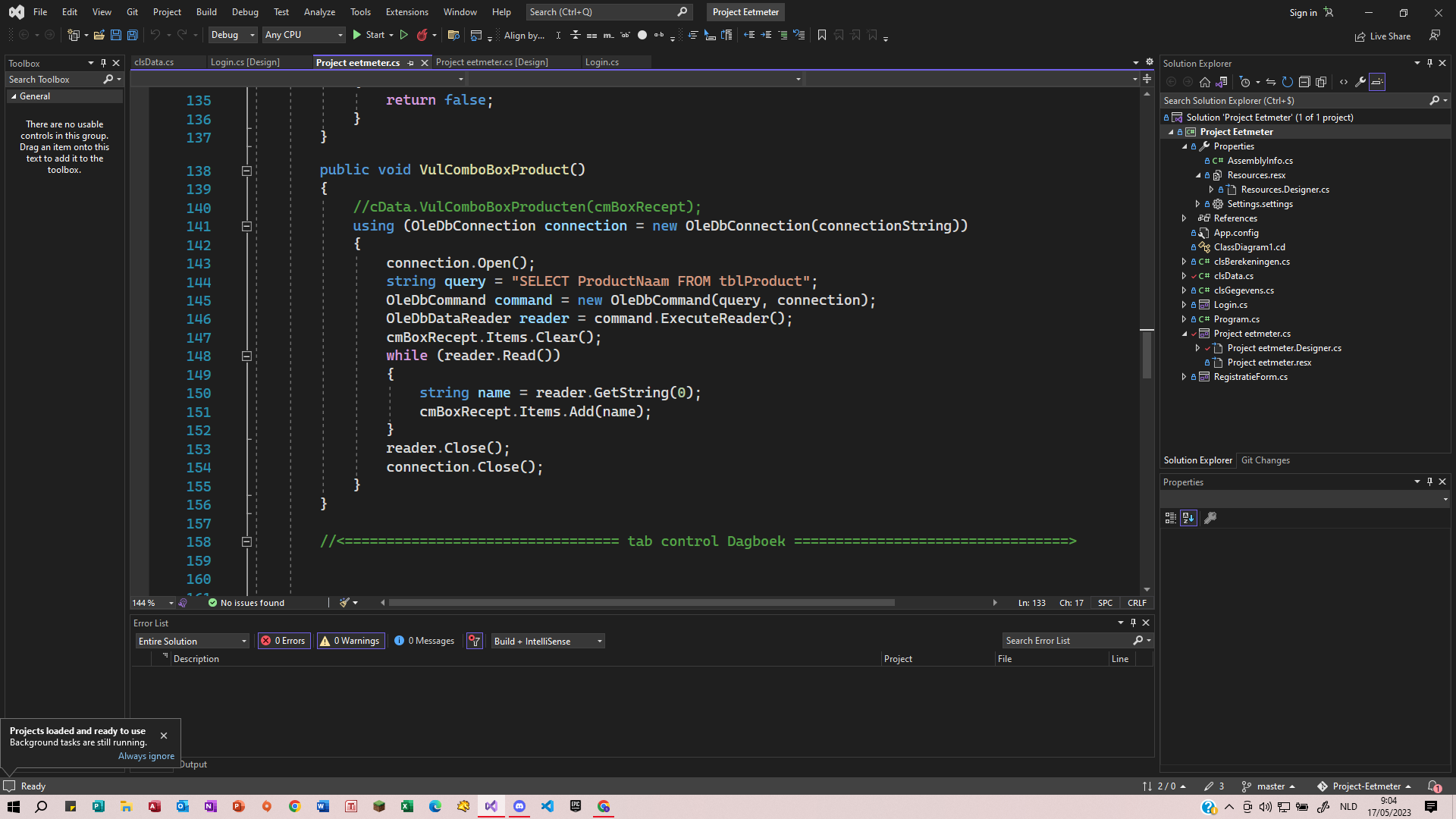This screenshot has width=1456, height=819.
Task: Click the editor horizontal scrollbar
Action: click(x=641, y=603)
